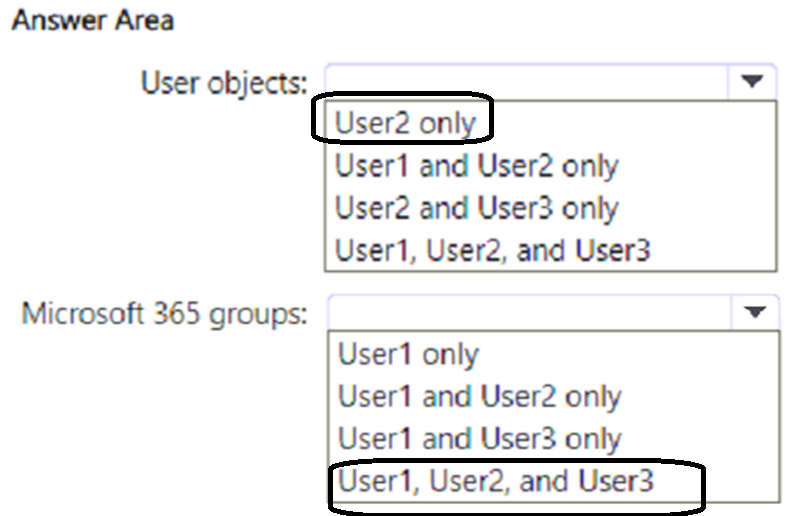Choose 'User1 and User2 only' under User objects
797x516 pixels.
pos(477,165)
